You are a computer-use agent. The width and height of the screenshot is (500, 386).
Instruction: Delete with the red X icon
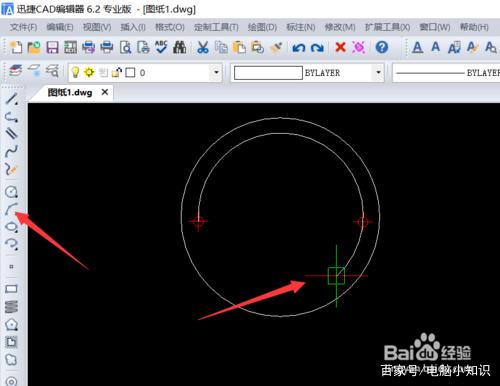click(340, 47)
